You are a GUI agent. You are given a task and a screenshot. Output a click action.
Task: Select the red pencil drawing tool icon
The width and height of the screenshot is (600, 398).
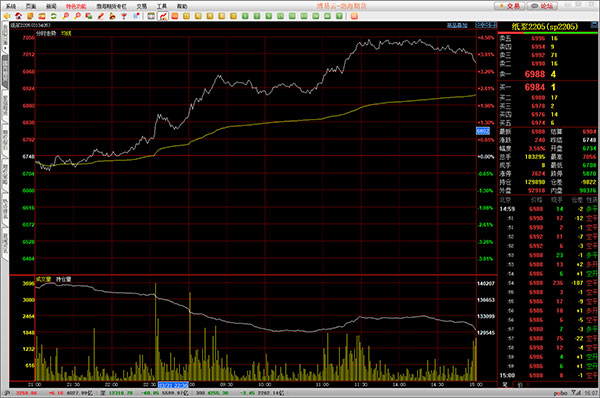(x=101, y=16)
